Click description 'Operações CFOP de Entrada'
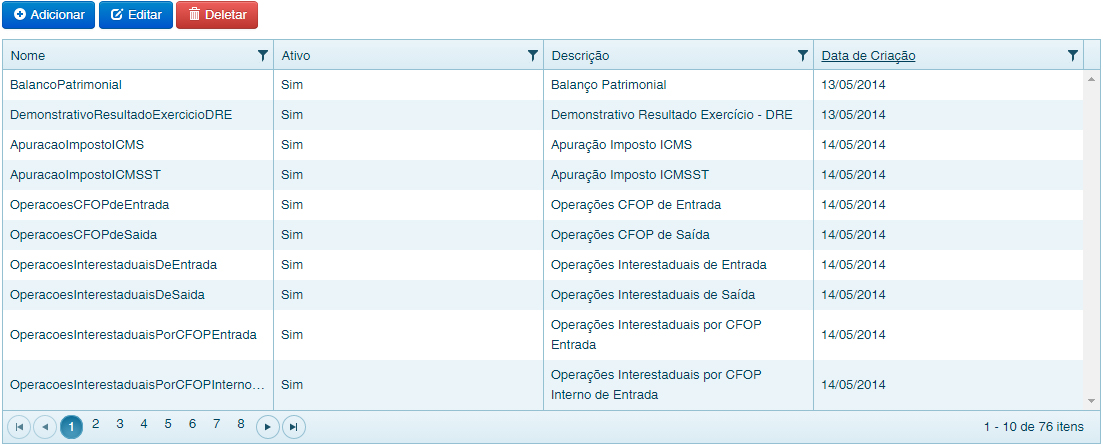The image size is (1103, 445). click(x=636, y=205)
